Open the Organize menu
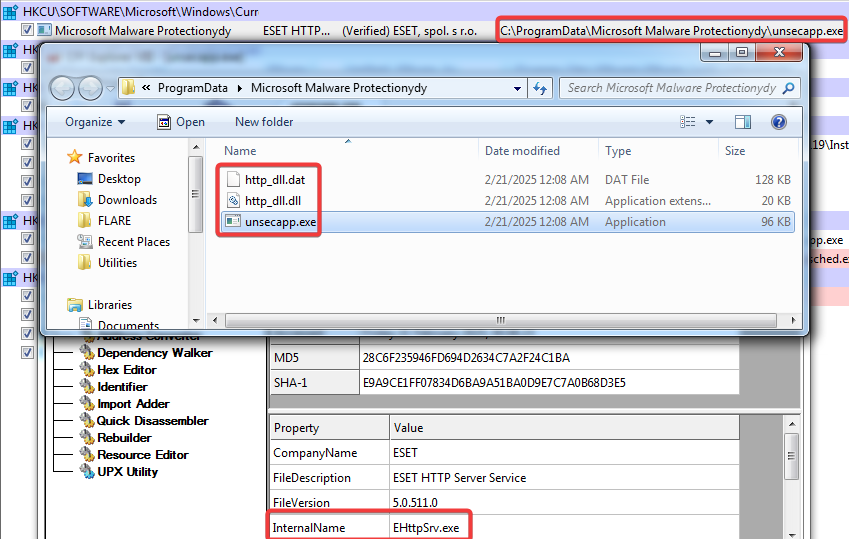The image size is (849, 539). tap(95, 122)
